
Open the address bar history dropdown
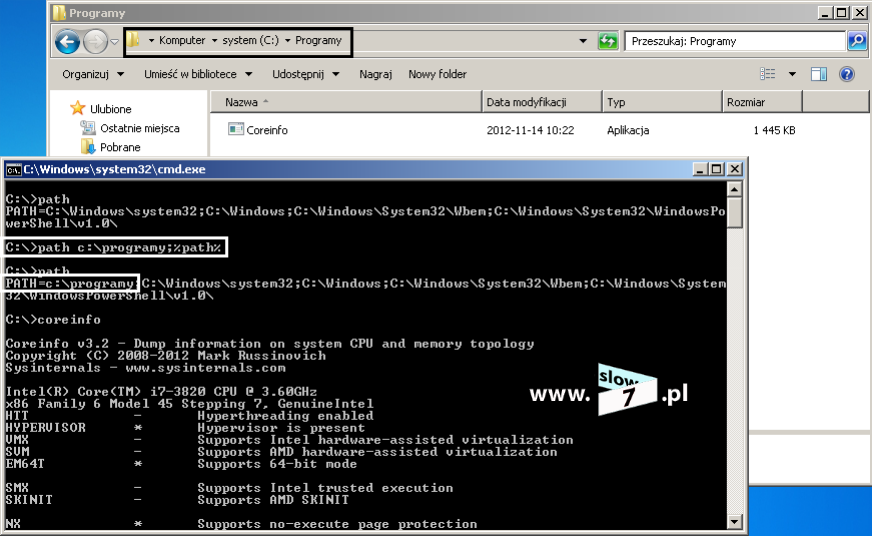(583, 41)
